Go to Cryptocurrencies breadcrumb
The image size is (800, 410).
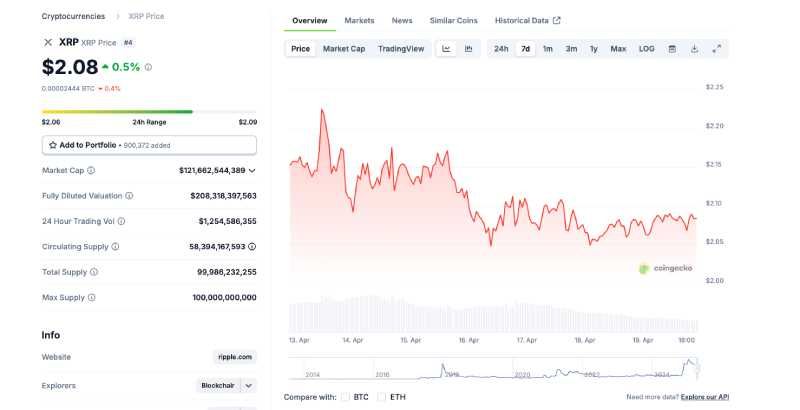tap(73, 16)
